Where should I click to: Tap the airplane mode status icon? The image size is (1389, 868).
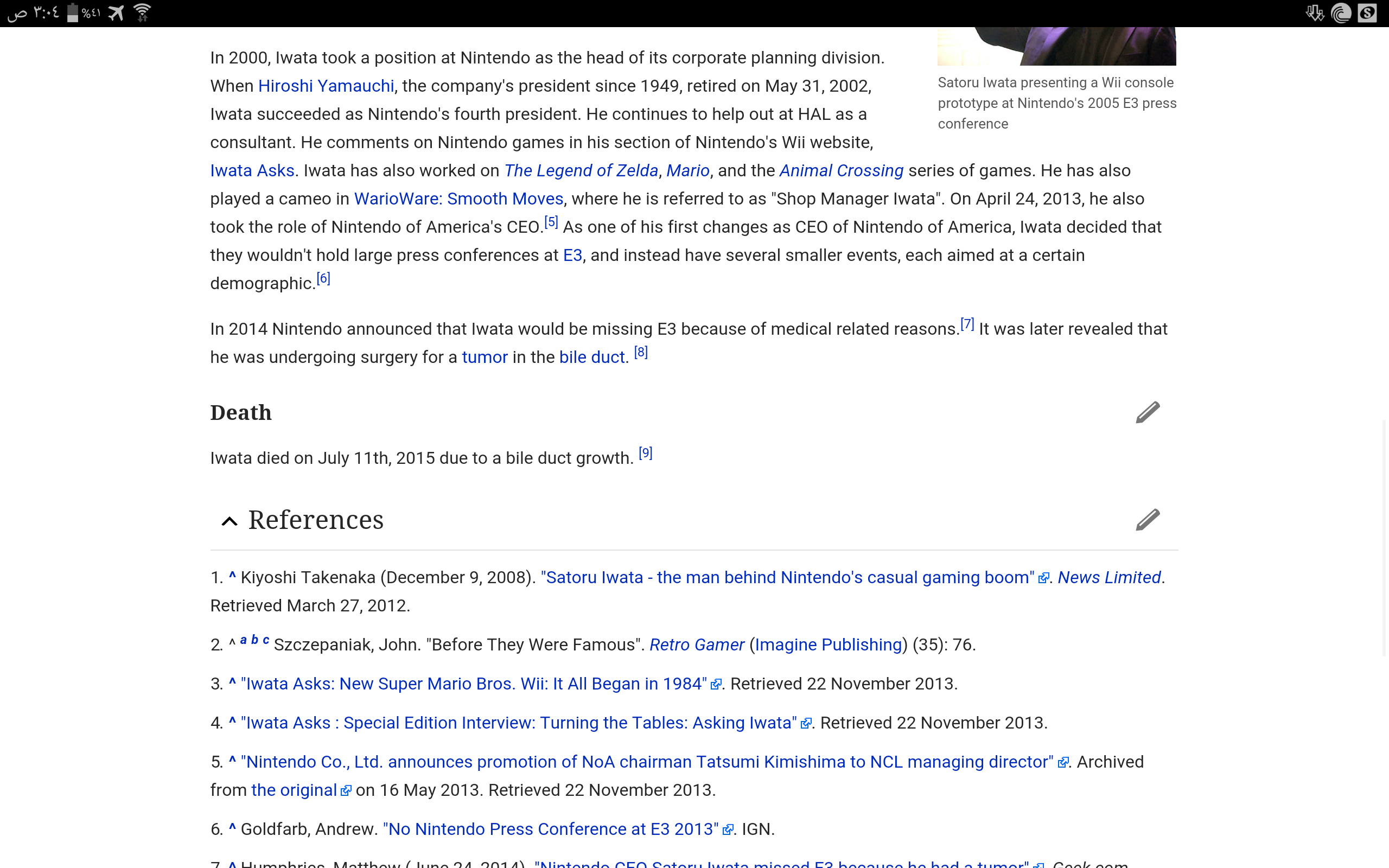pyautogui.click(x=116, y=12)
